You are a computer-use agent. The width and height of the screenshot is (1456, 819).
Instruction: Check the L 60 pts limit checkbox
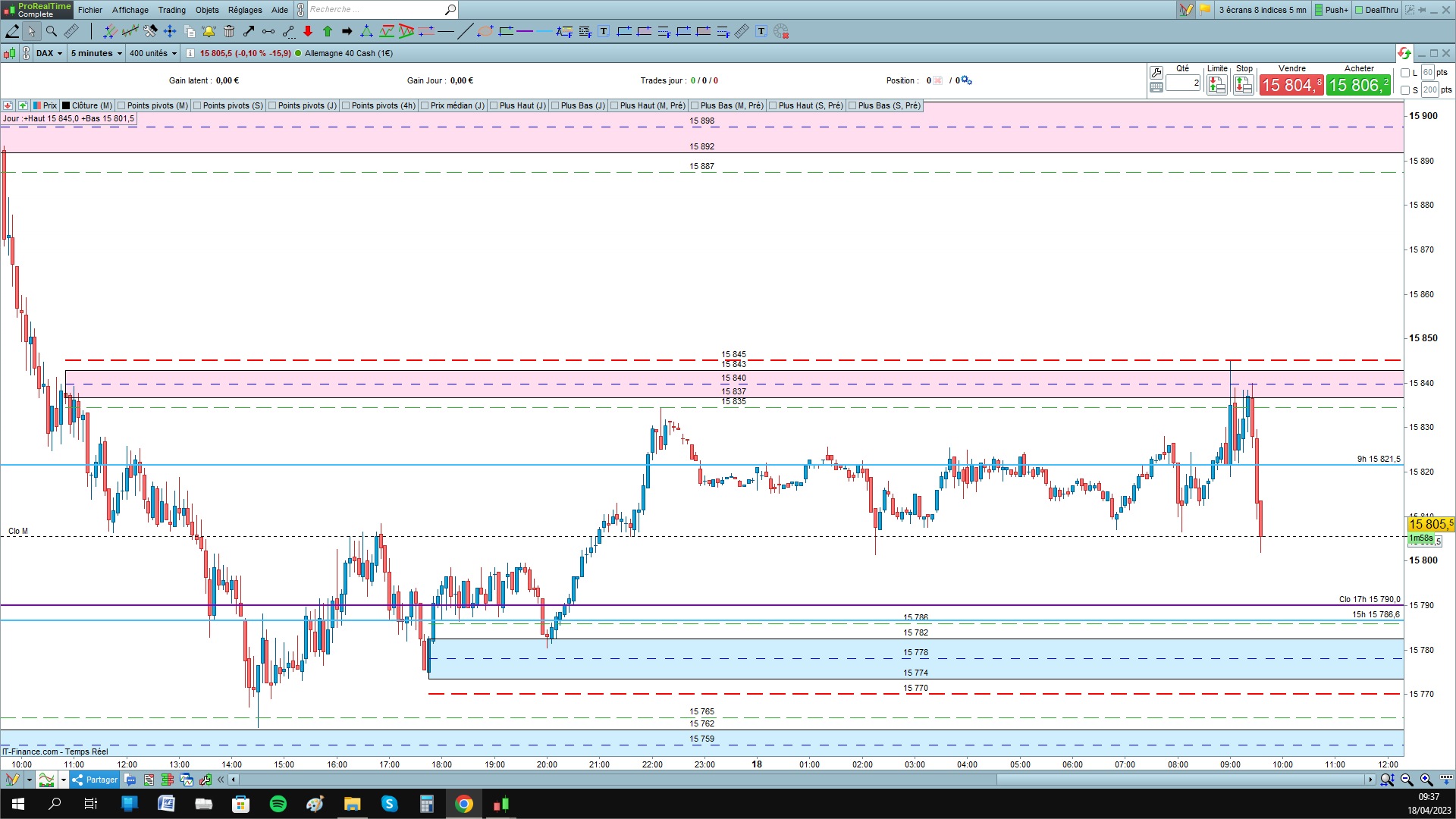1405,73
